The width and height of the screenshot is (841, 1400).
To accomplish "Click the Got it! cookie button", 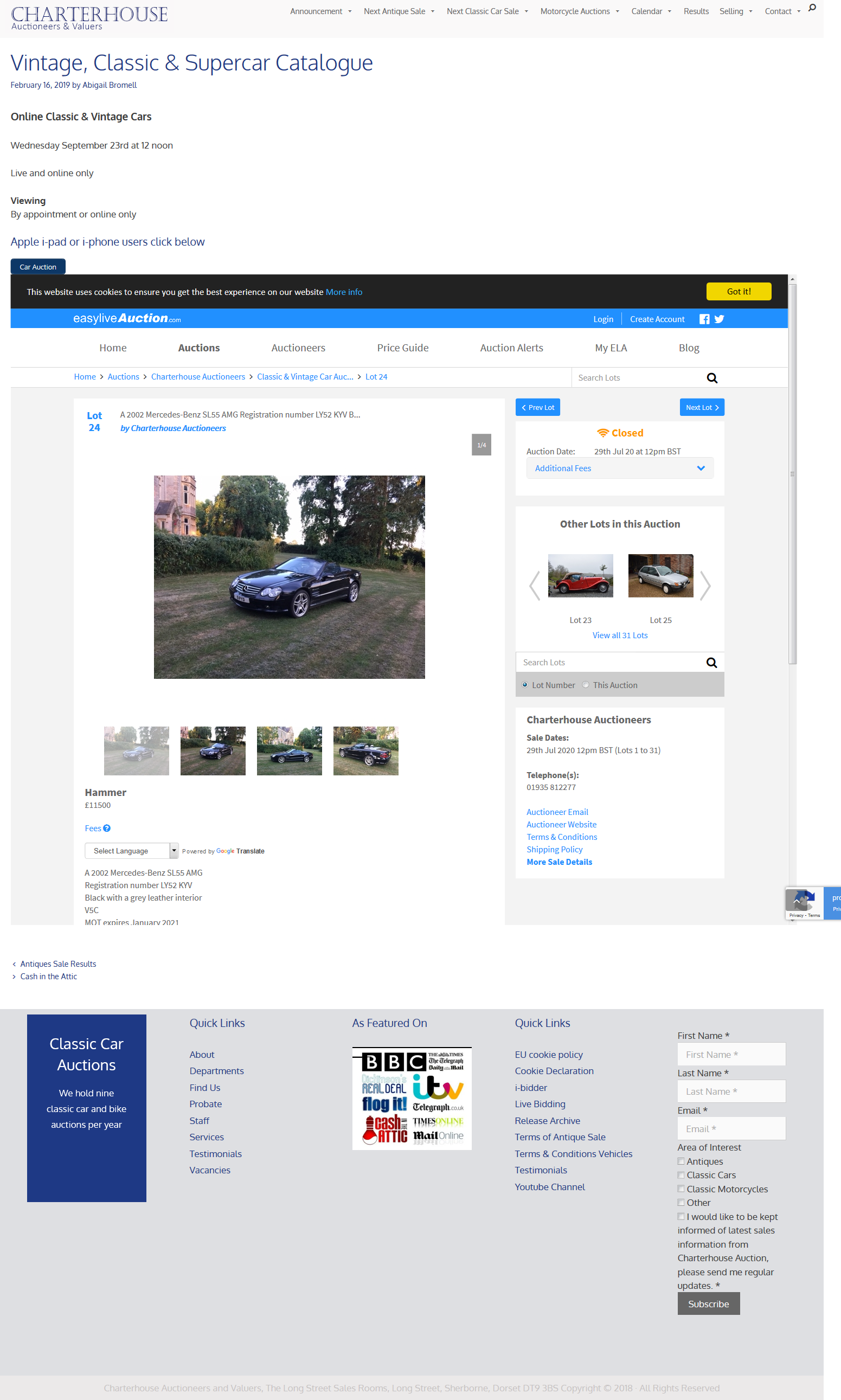I will click(739, 291).
